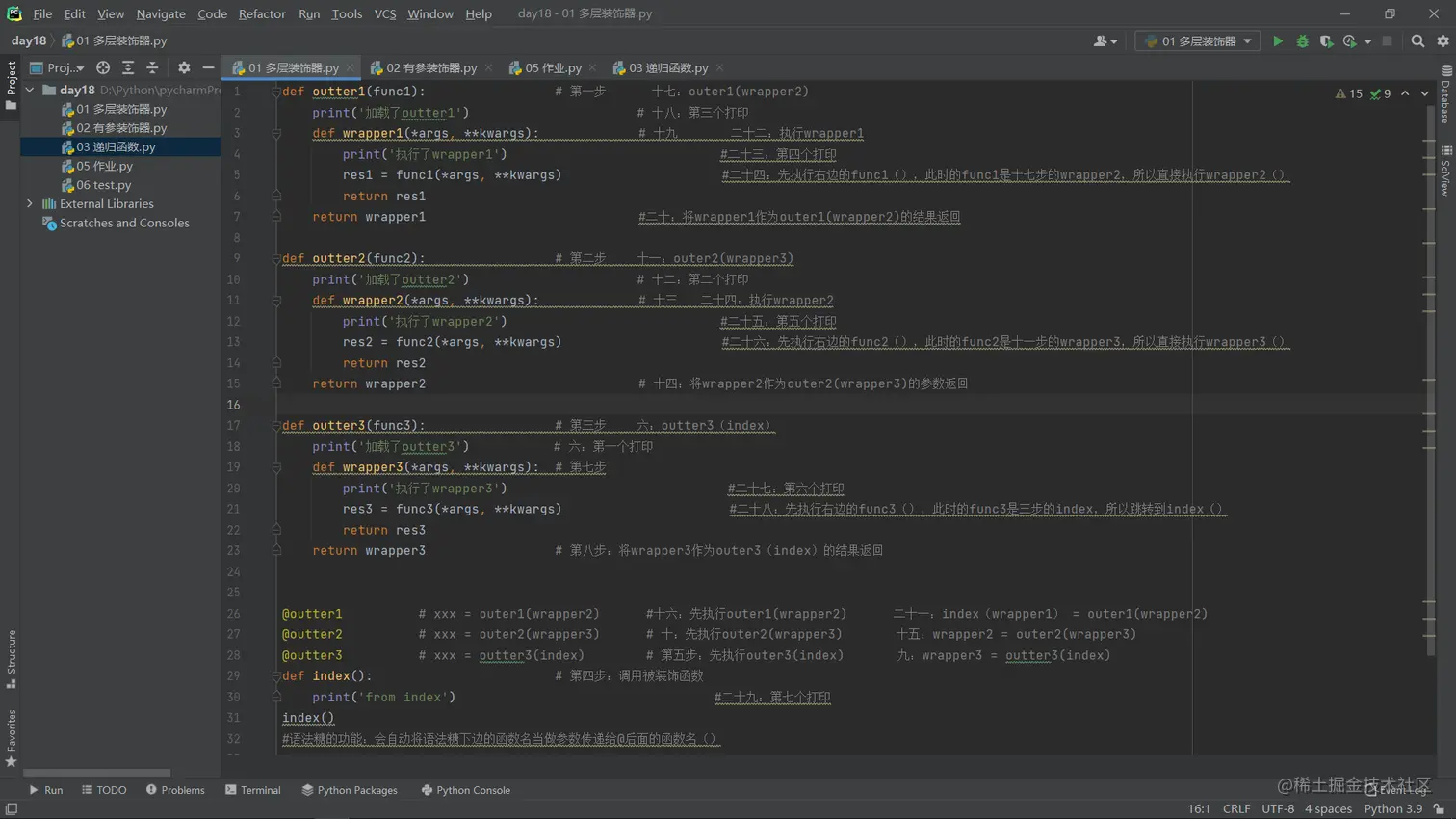Image resolution: width=1456 pixels, height=819 pixels.
Task: Toggle the Project tool window stripe button
Action: tap(12, 86)
